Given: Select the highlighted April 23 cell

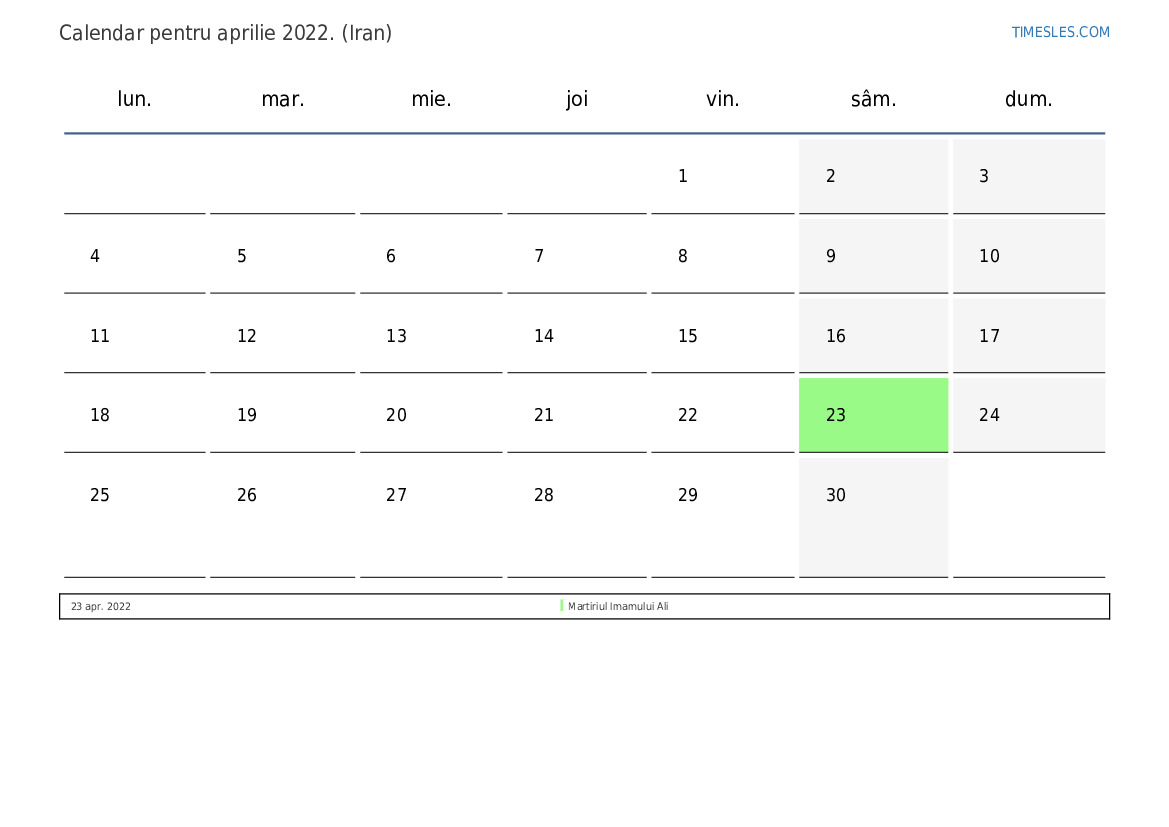Looking at the screenshot, I should click(873, 415).
